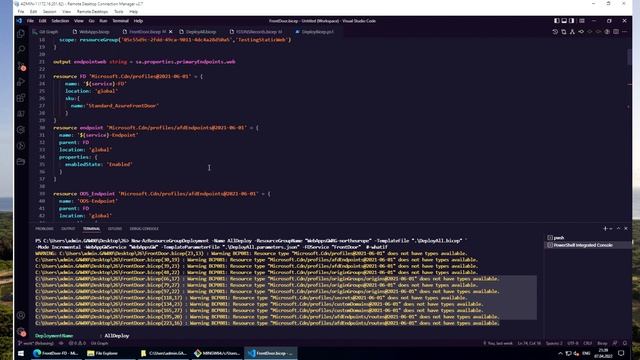Open the File menu in VS Code
This screenshot has height=360, width=640.
30,21
